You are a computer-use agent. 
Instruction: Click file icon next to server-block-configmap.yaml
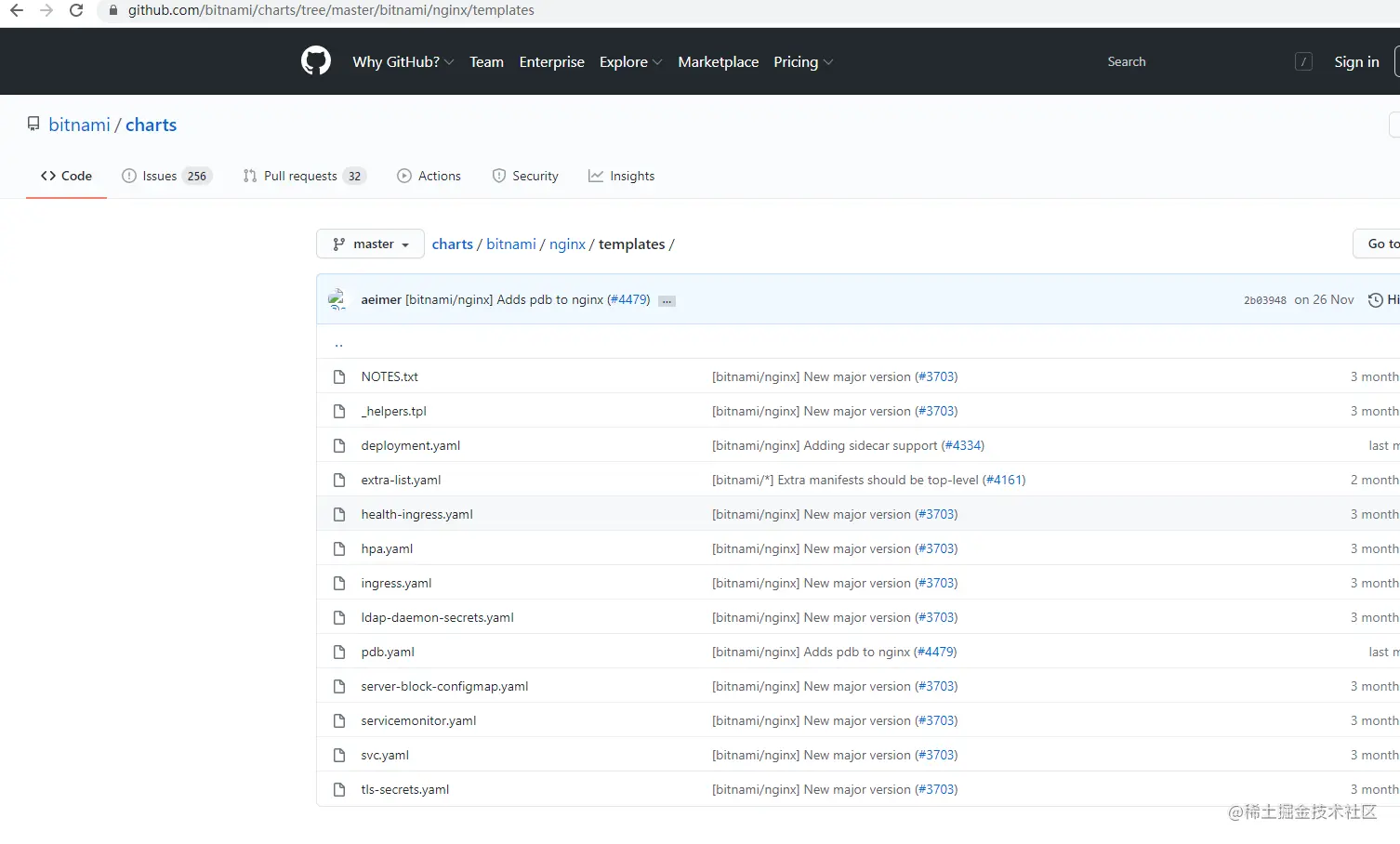coord(339,686)
